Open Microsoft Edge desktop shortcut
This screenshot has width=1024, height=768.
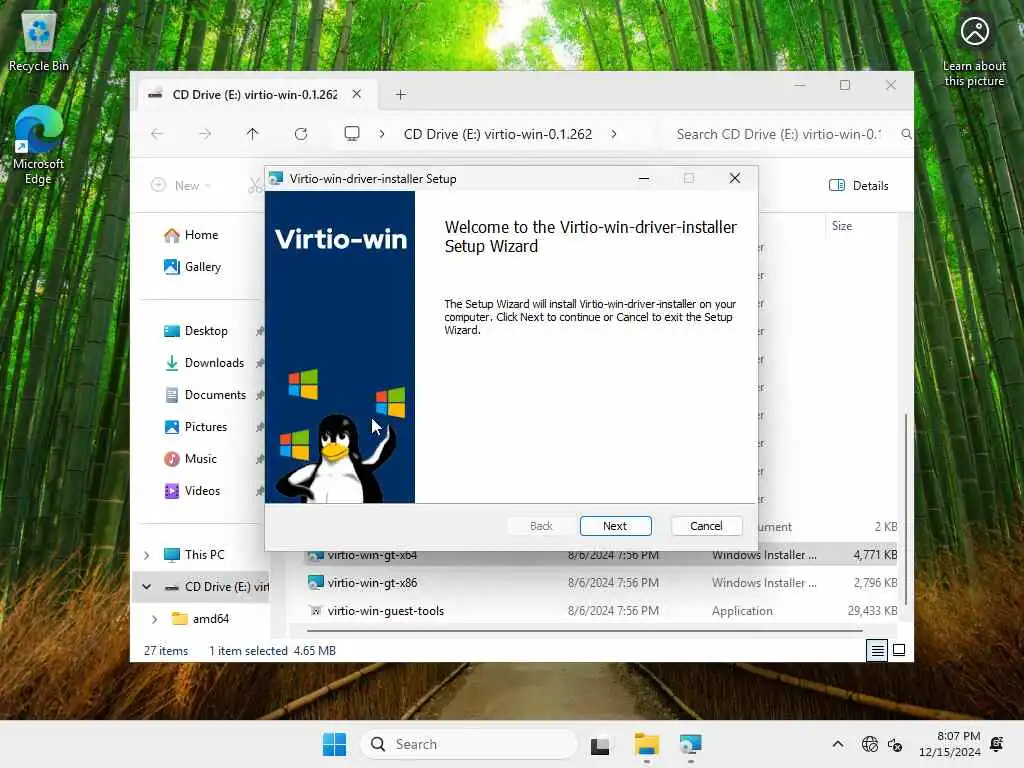pos(39,145)
